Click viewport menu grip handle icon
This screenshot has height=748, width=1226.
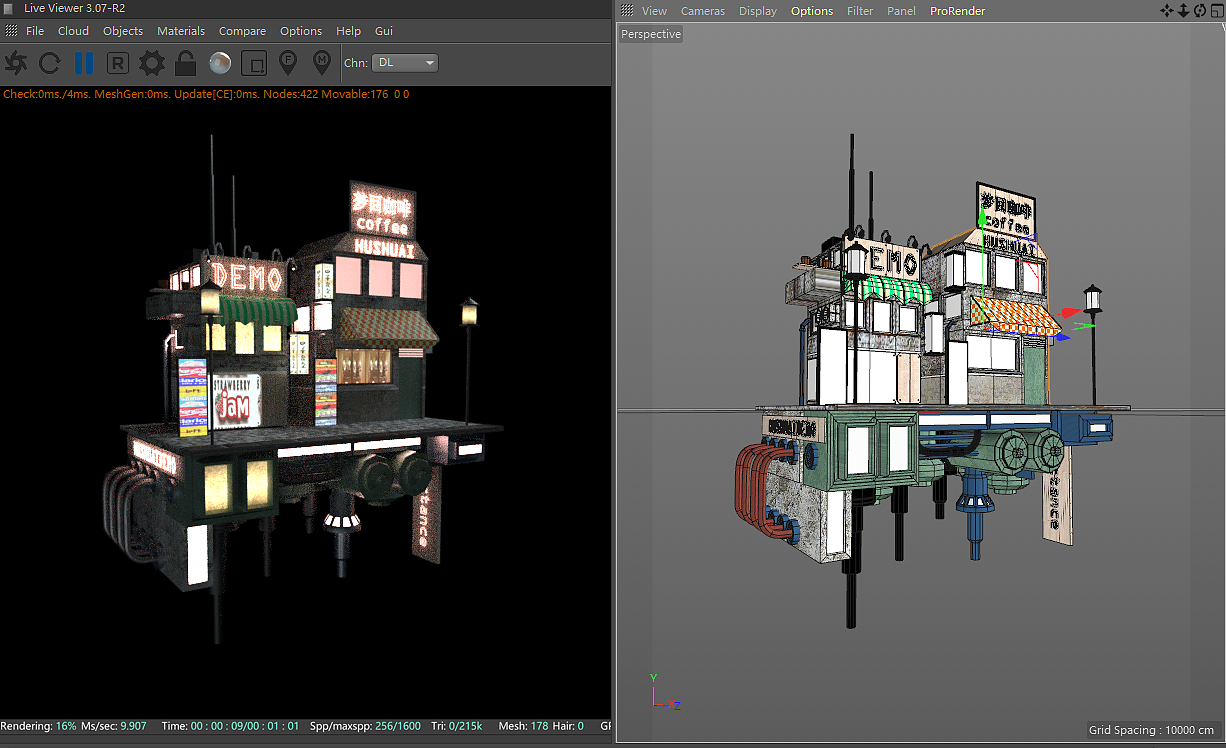coord(627,11)
